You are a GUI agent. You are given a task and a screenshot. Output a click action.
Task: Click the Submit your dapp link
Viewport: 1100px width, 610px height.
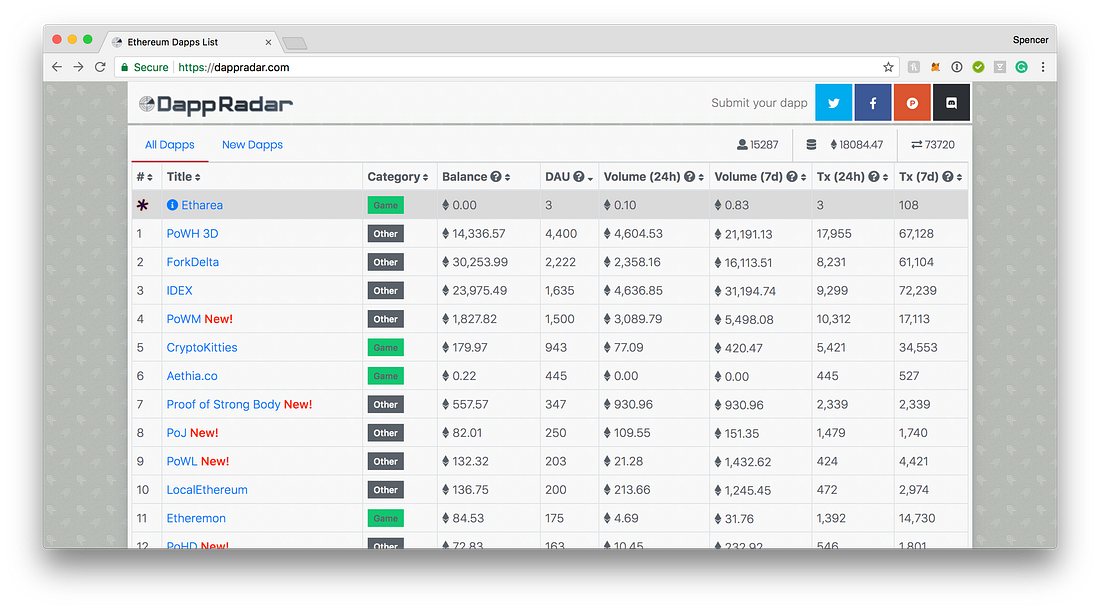point(759,103)
